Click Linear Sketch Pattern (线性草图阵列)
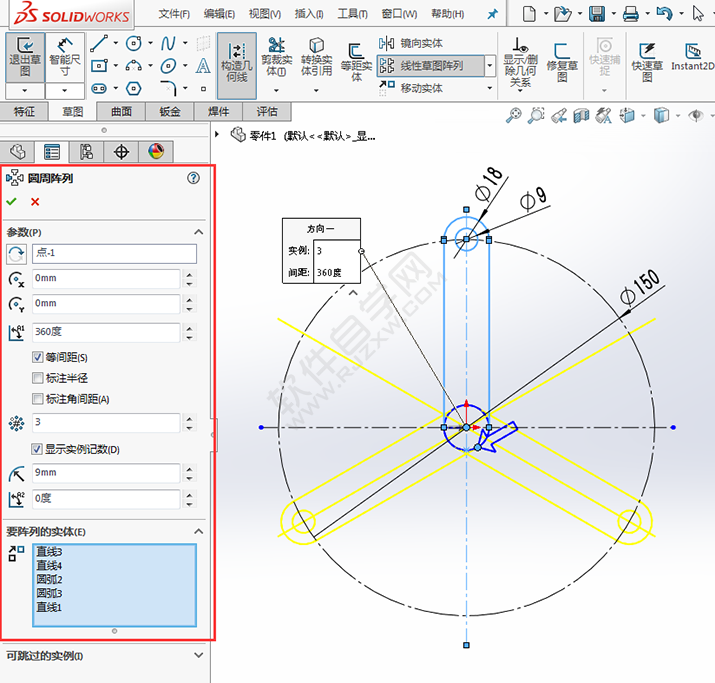This screenshot has height=683, width=715. 430,66
